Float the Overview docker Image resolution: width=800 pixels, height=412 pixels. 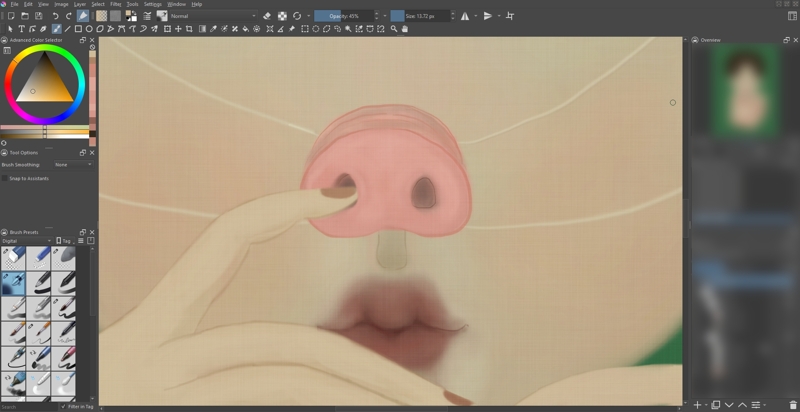pos(786,40)
